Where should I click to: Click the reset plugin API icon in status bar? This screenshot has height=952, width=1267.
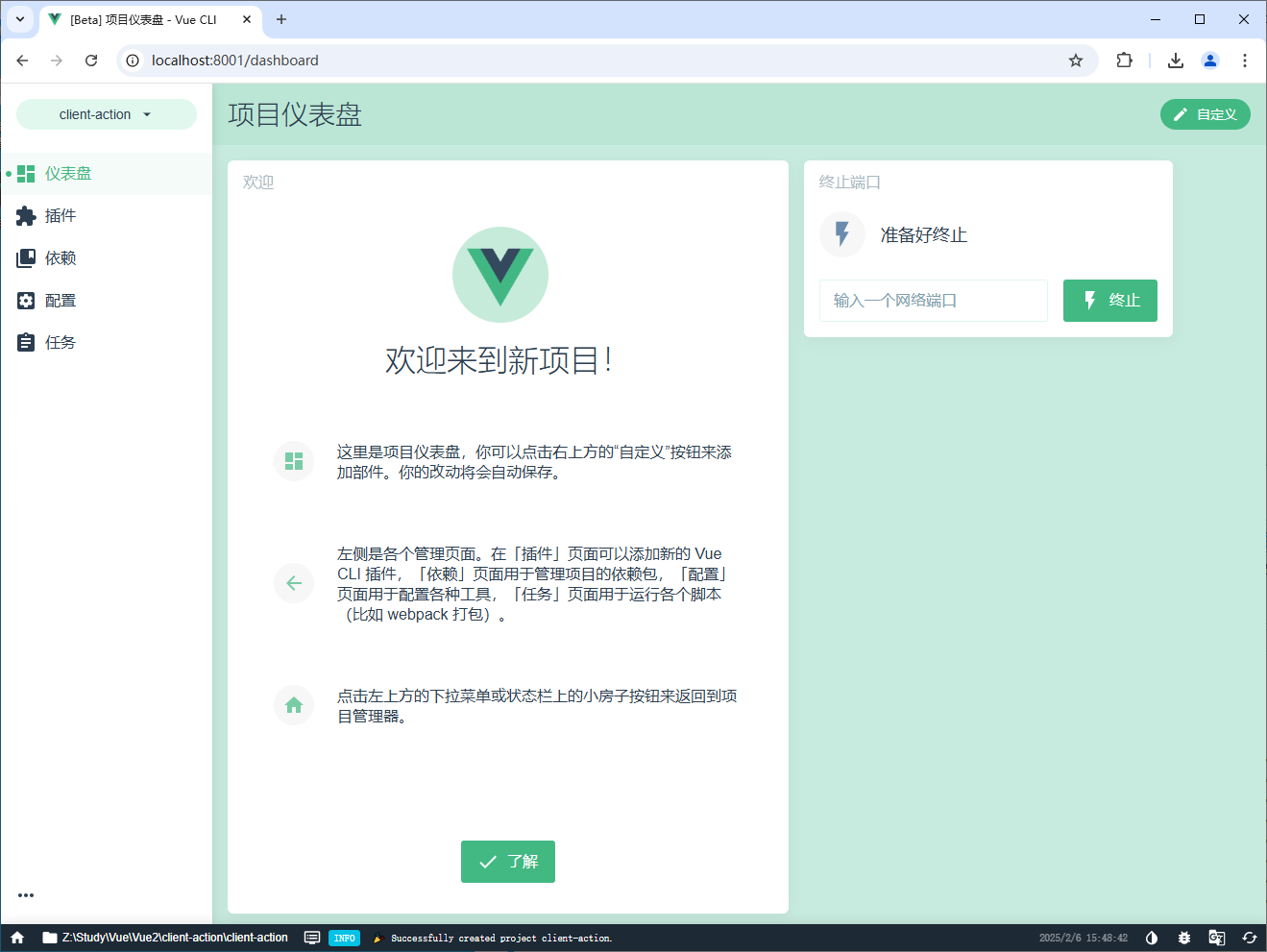(1250, 938)
